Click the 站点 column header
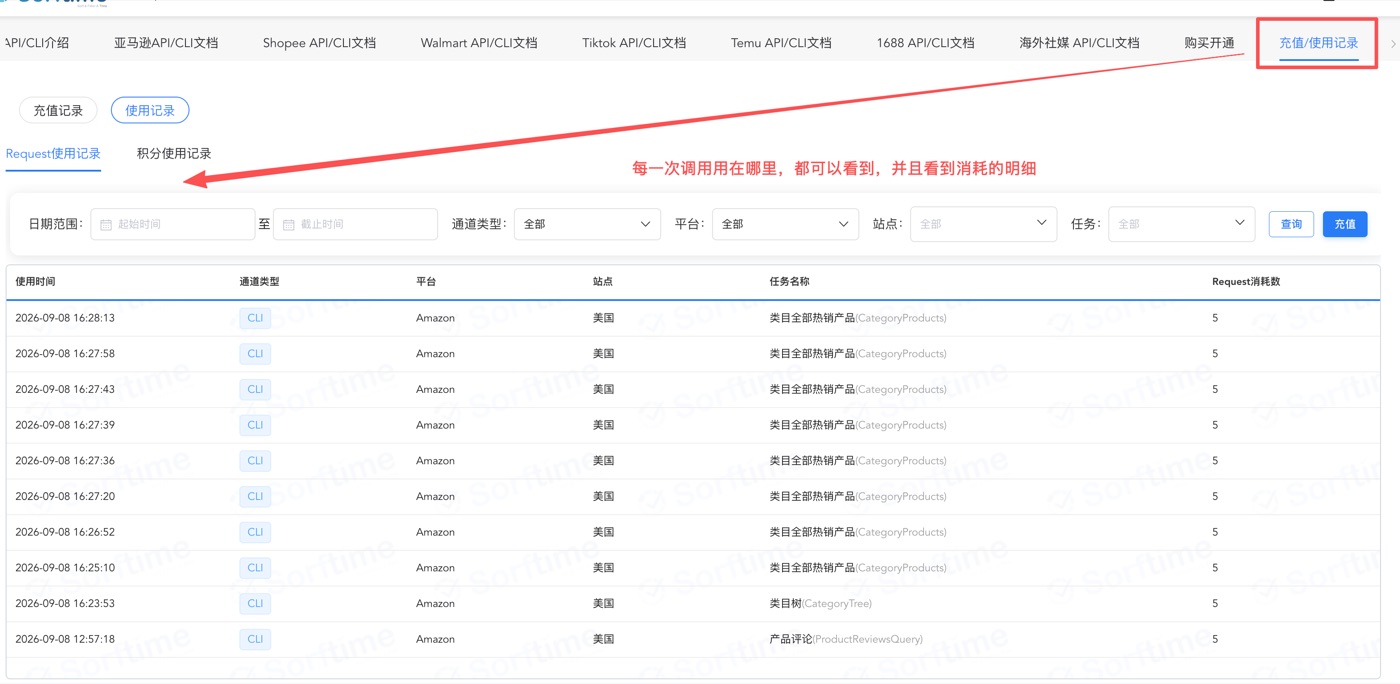1400x684 pixels. click(x=603, y=282)
